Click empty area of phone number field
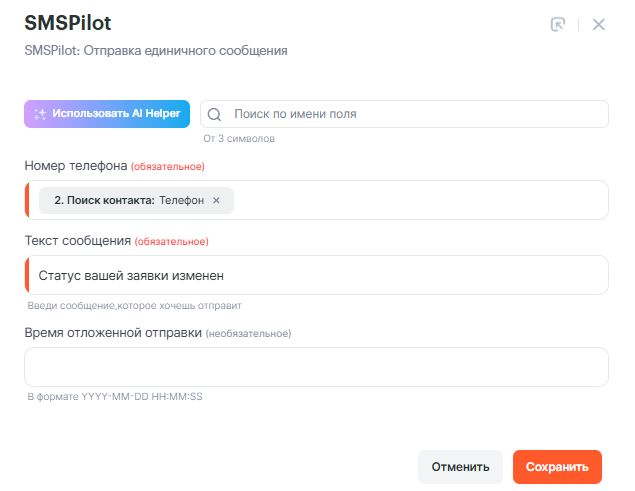The height and width of the screenshot is (491, 635). click(420, 200)
